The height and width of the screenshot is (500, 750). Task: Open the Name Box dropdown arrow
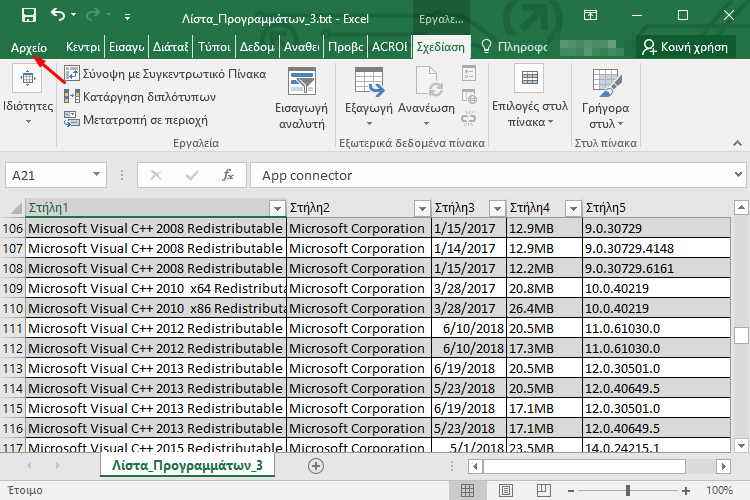click(96, 175)
